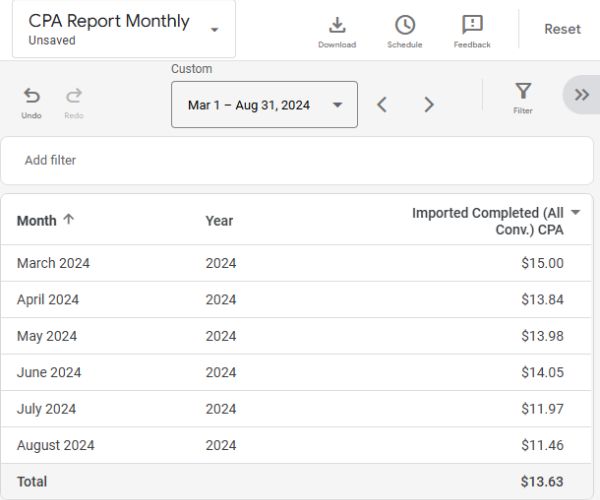The height and width of the screenshot is (500, 600).
Task: Click the Total row amount $13.63
Action: pyautogui.click(x=542, y=481)
